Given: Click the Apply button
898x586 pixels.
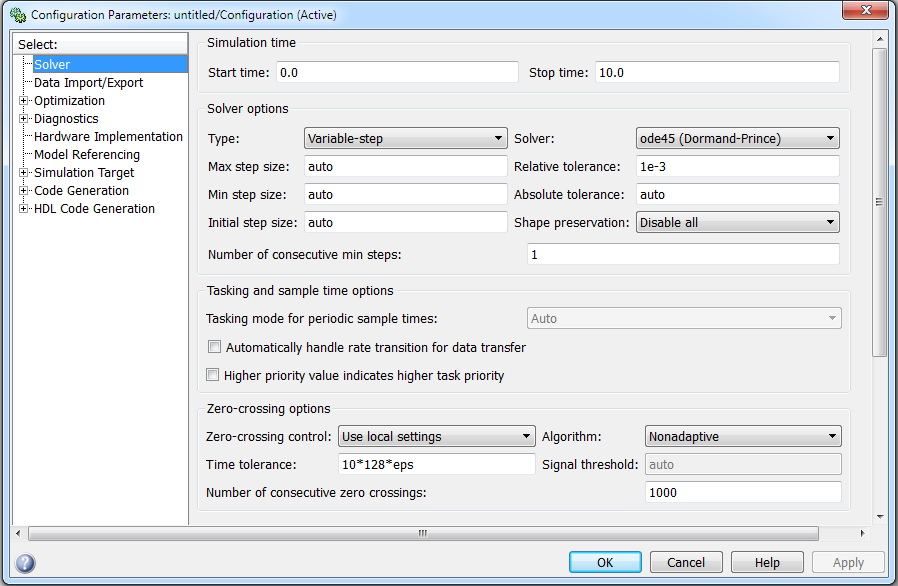Looking at the screenshot, I should (x=848, y=563).
